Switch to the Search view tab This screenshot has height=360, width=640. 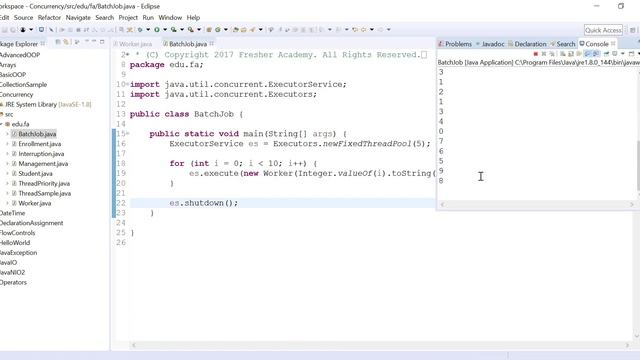[563, 44]
